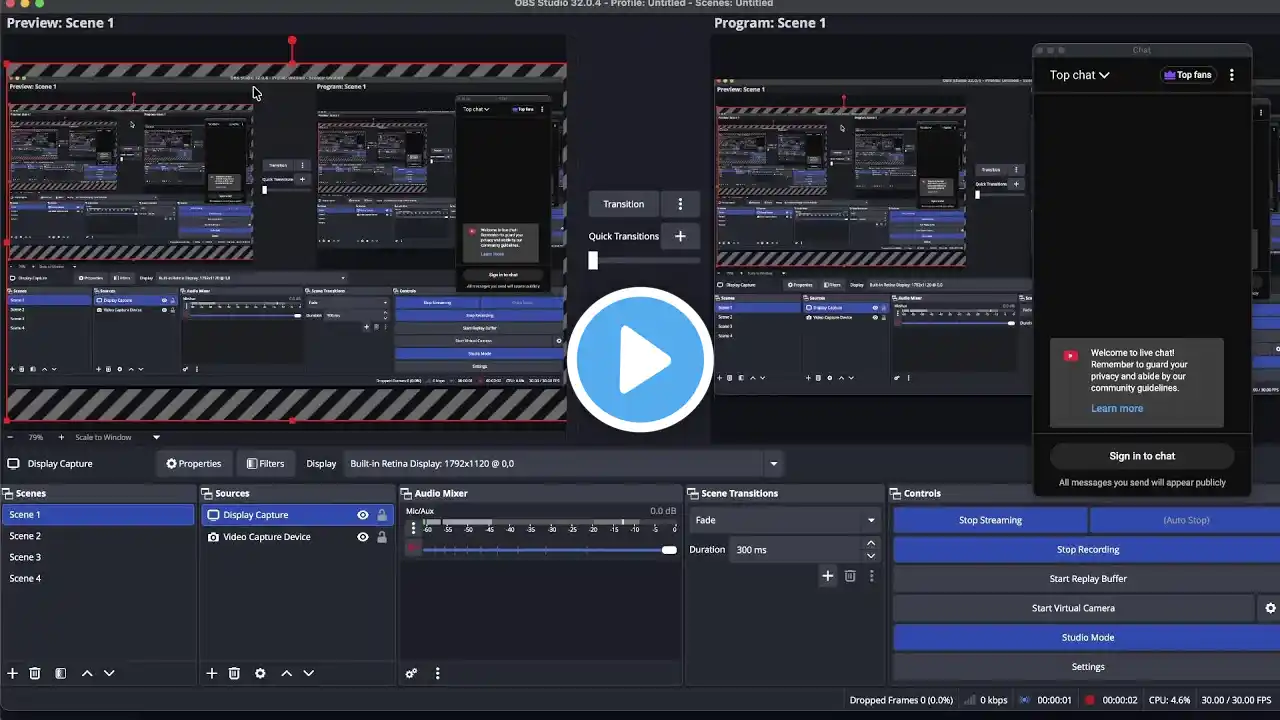Mute the Mic/Aux audio channel
Viewport: 1280px width, 720px height.
coord(413,549)
